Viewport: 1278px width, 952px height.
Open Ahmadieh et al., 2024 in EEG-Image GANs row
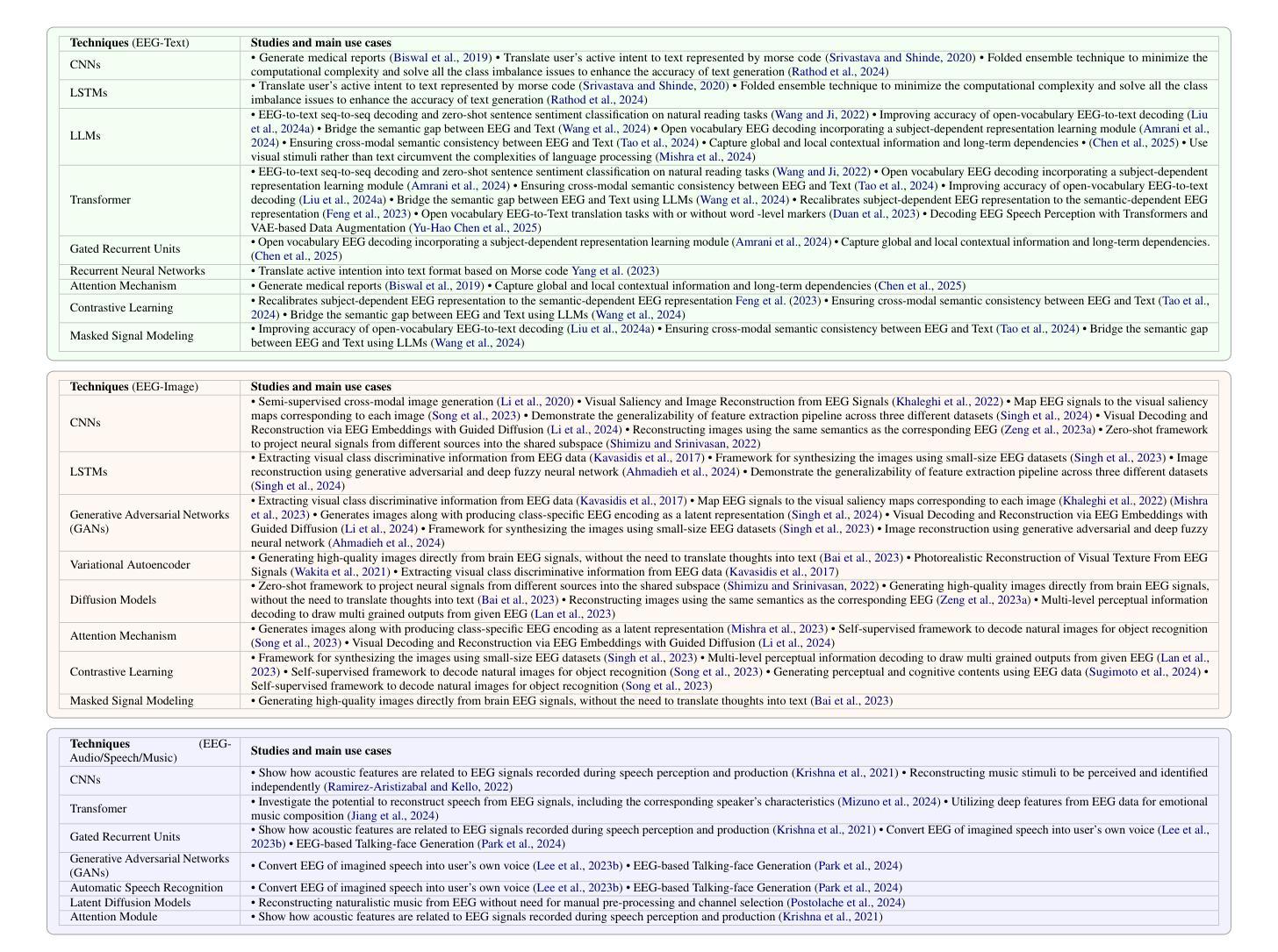tap(386, 543)
